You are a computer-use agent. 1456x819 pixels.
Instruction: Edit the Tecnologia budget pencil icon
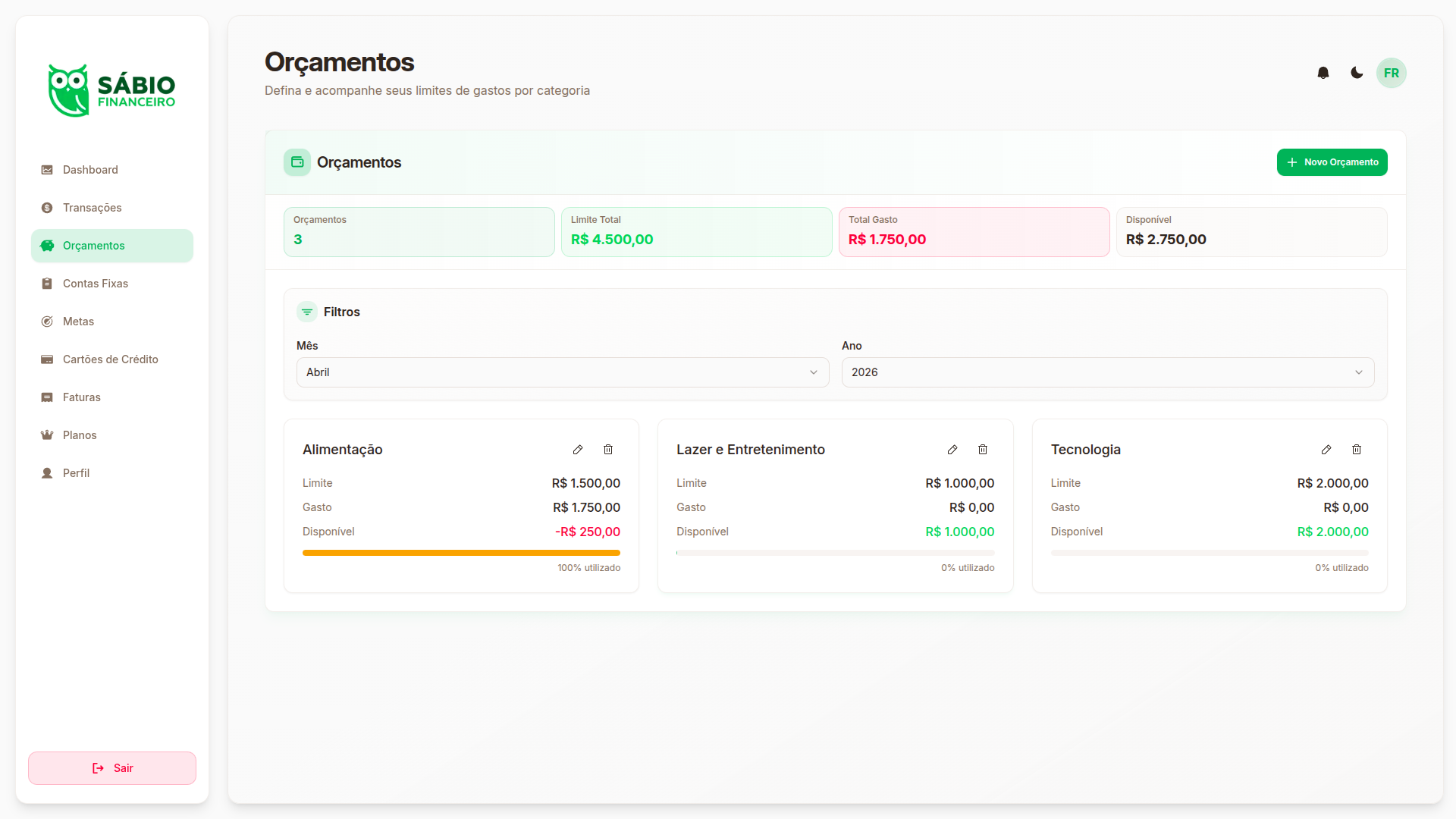point(1326,450)
